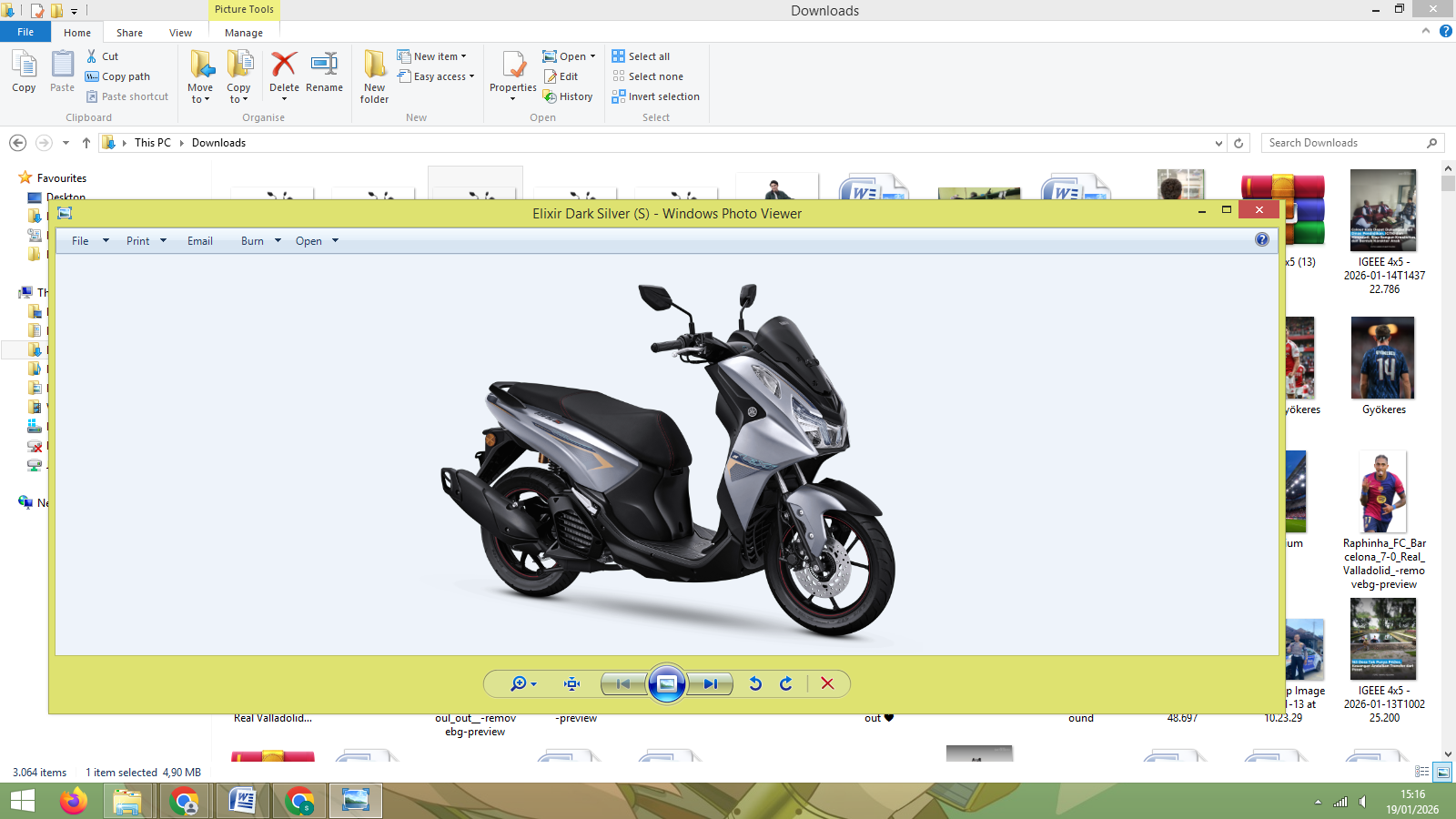1456x819 pixels.
Task: Click the Explorer Back arrow
Action: [x=17, y=143]
